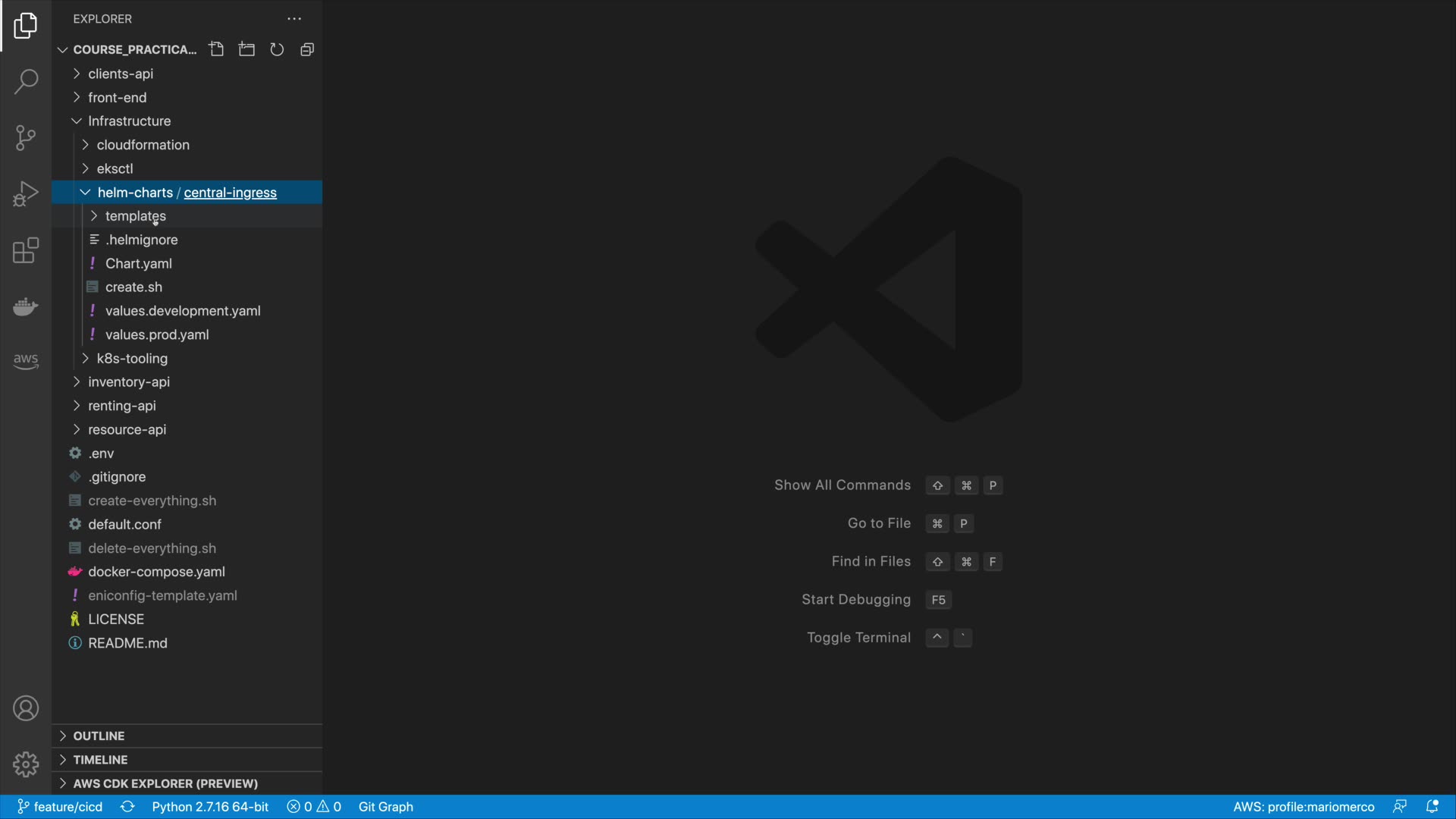
Task: Expand AWS CDK Explorer section
Action: point(165,783)
